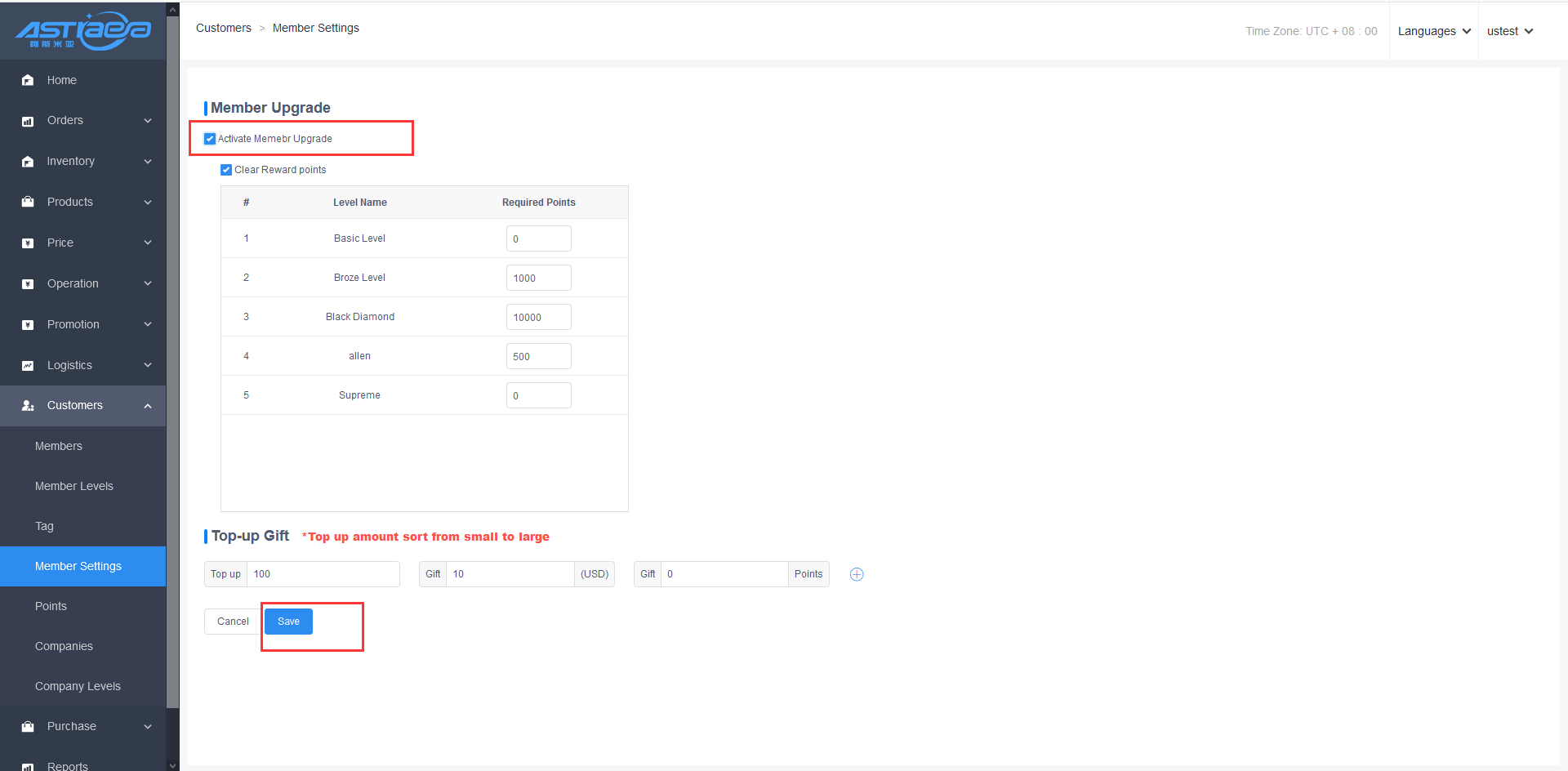Click the Broze Level required points field
Image resolution: width=1568 pixels, height=771 pixels.
point(538,278)
